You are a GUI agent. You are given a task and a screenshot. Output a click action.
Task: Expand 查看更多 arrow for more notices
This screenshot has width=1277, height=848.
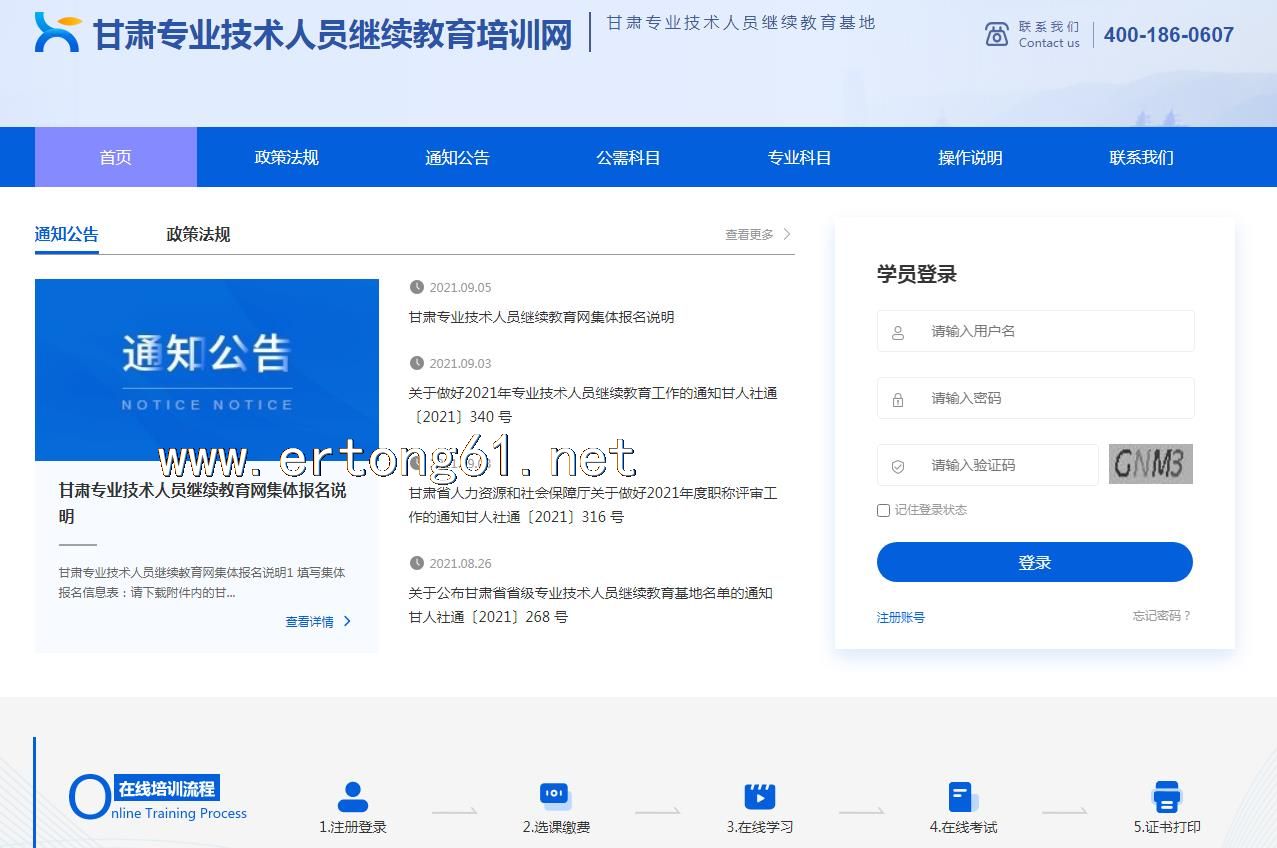[787, 234]
